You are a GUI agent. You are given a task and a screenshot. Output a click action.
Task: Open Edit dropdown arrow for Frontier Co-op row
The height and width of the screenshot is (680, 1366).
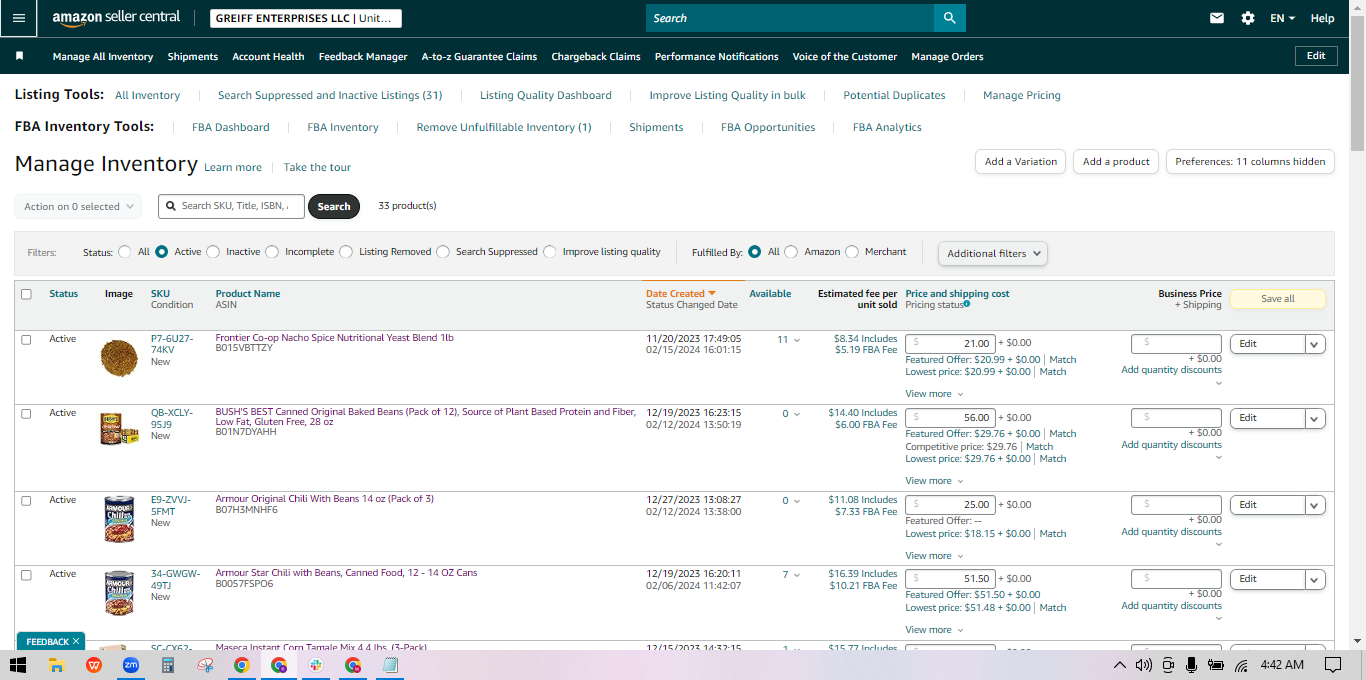1315,344
